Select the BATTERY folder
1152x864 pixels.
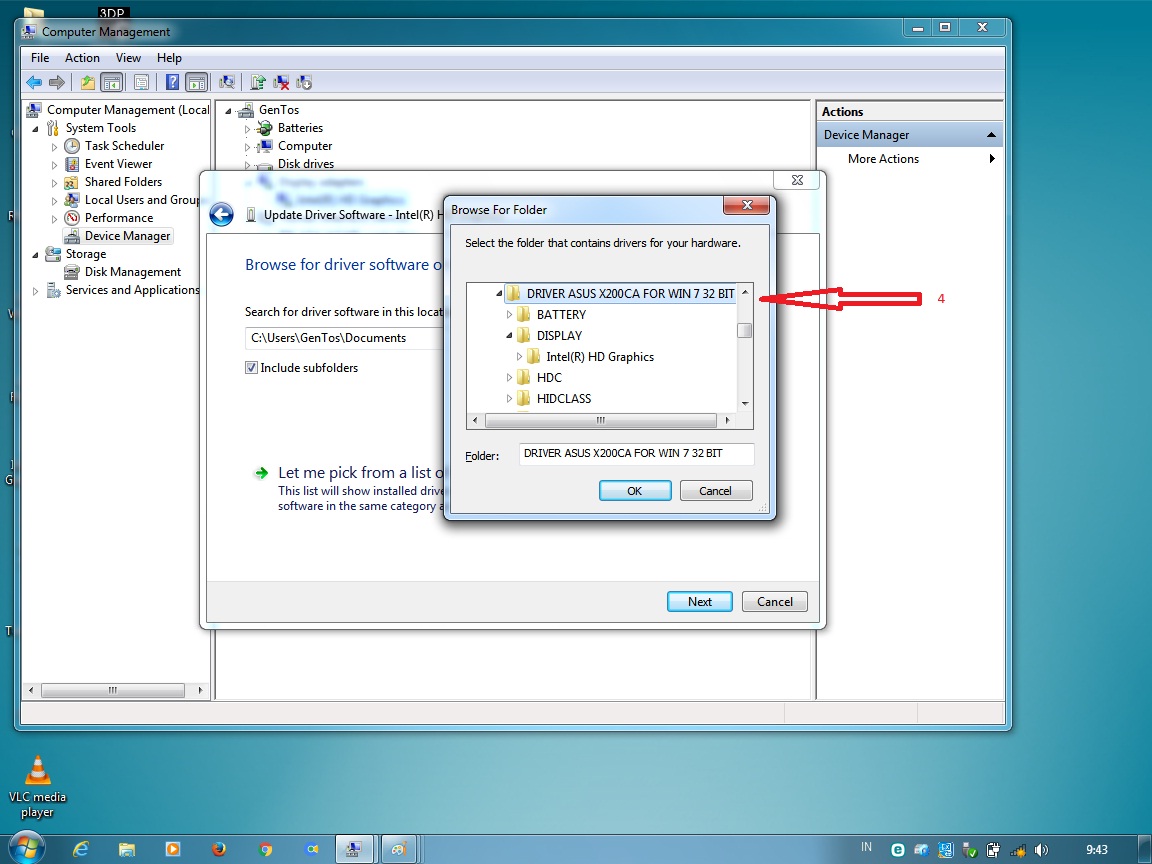tap(561, 314)
